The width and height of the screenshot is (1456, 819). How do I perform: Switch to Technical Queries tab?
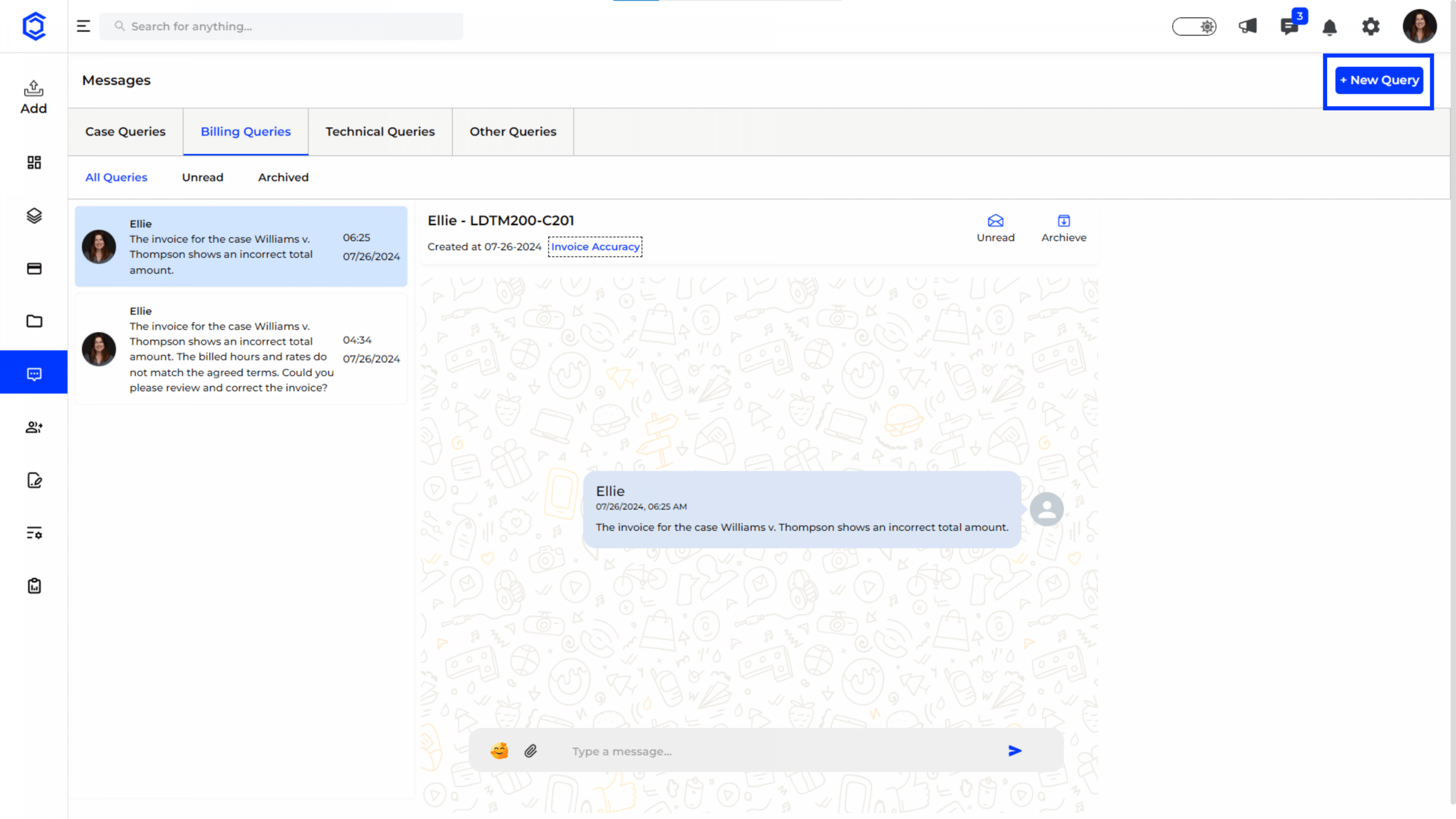pyautogui.click(x=380, y=131)
